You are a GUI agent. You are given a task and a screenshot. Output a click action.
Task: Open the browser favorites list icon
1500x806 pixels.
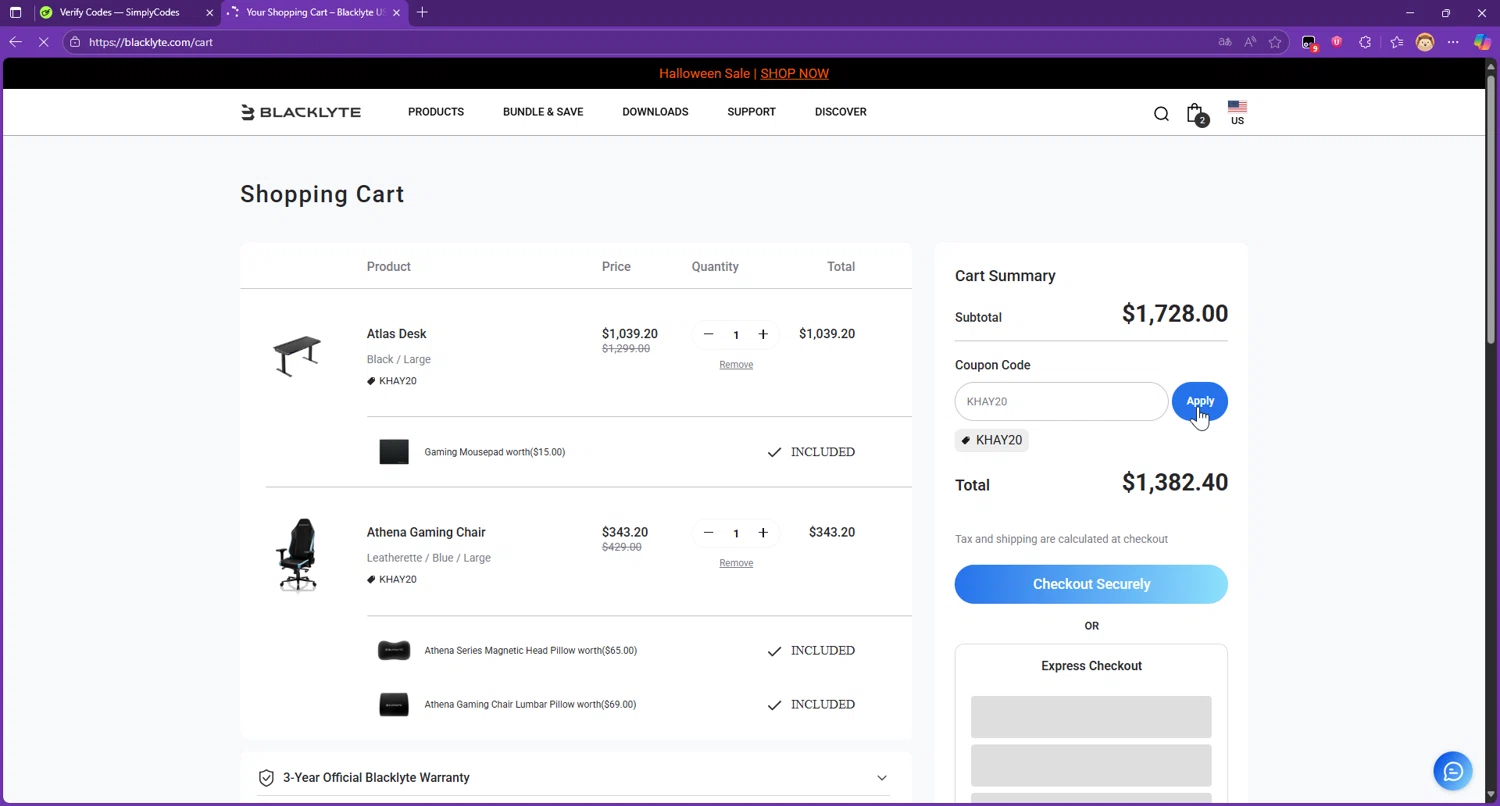[x=1397, y=42]
